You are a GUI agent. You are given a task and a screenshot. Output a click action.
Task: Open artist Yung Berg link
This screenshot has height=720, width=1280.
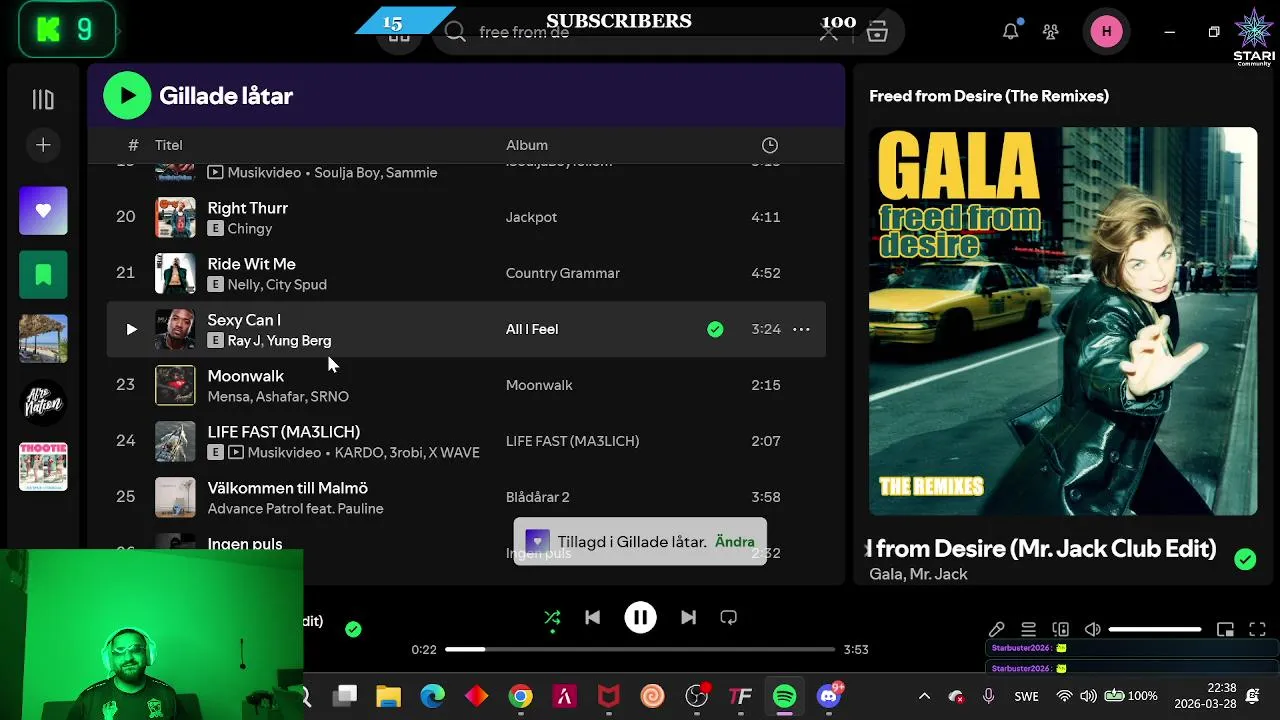pyautogui.click(x=299, y=340)
